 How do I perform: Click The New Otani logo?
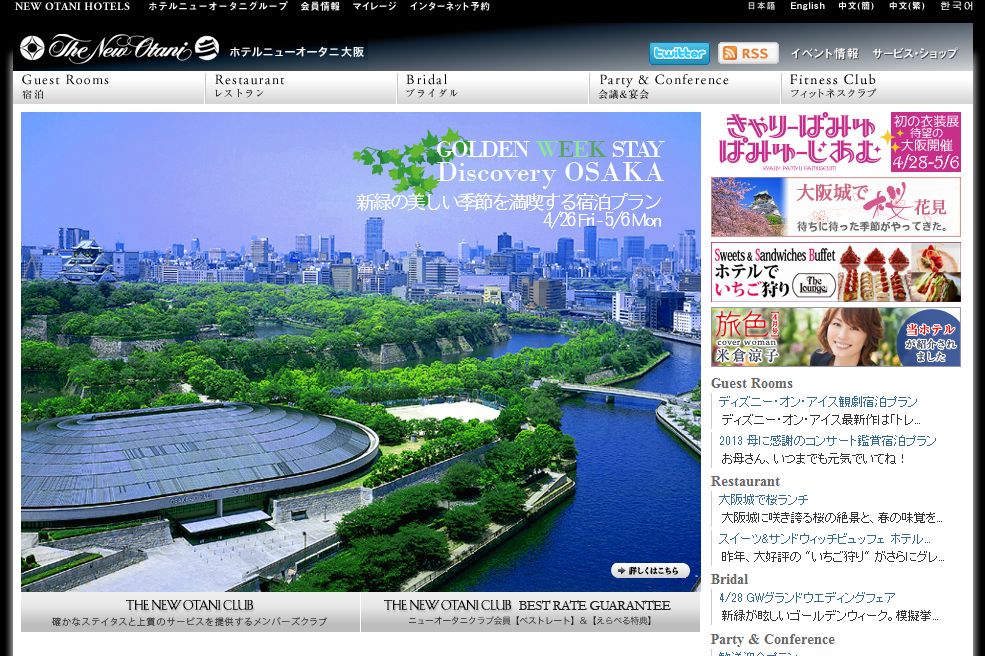pos(119,48)
